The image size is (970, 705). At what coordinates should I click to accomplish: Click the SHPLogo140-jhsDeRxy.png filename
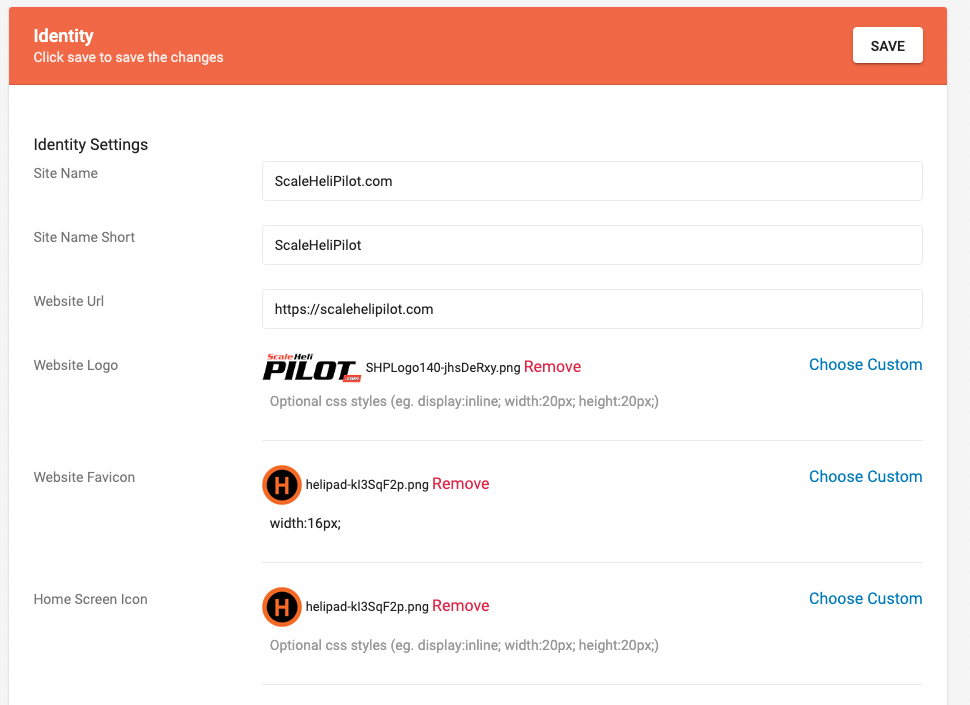[443, 368]
